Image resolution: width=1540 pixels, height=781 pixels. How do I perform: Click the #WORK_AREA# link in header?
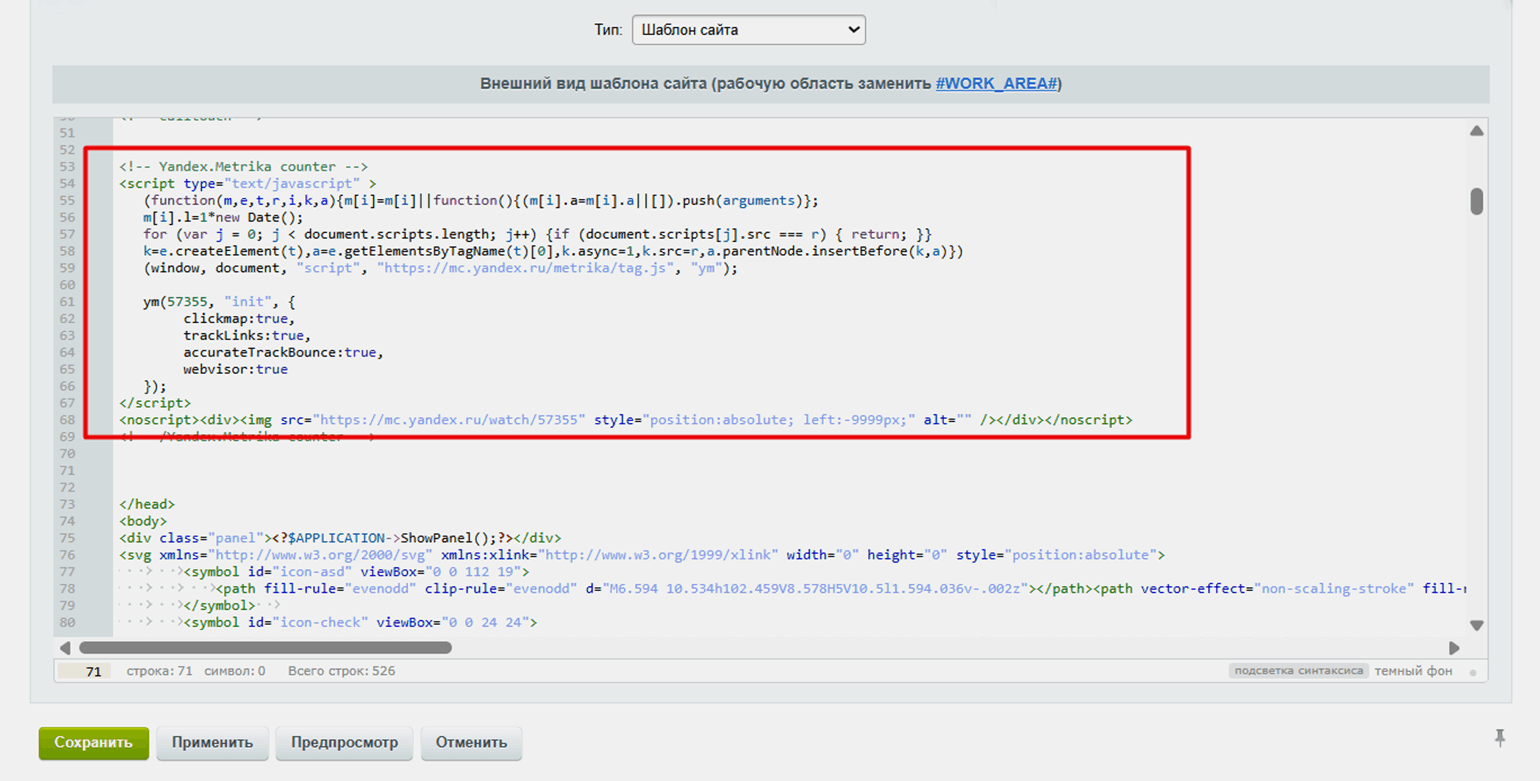click(x=996, y=83)
